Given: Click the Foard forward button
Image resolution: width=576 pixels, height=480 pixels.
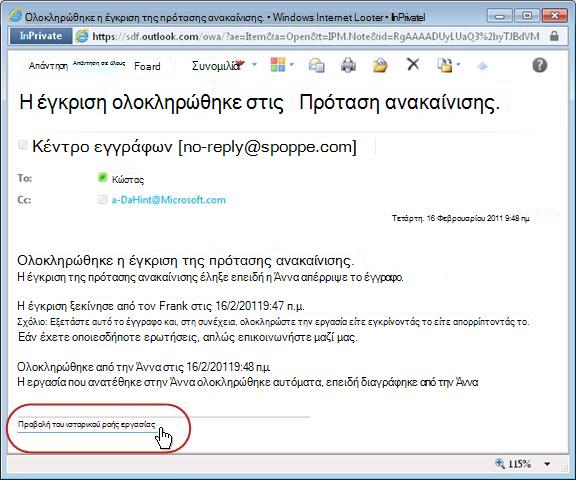Looking at the screenshot, I should point(147,66).
